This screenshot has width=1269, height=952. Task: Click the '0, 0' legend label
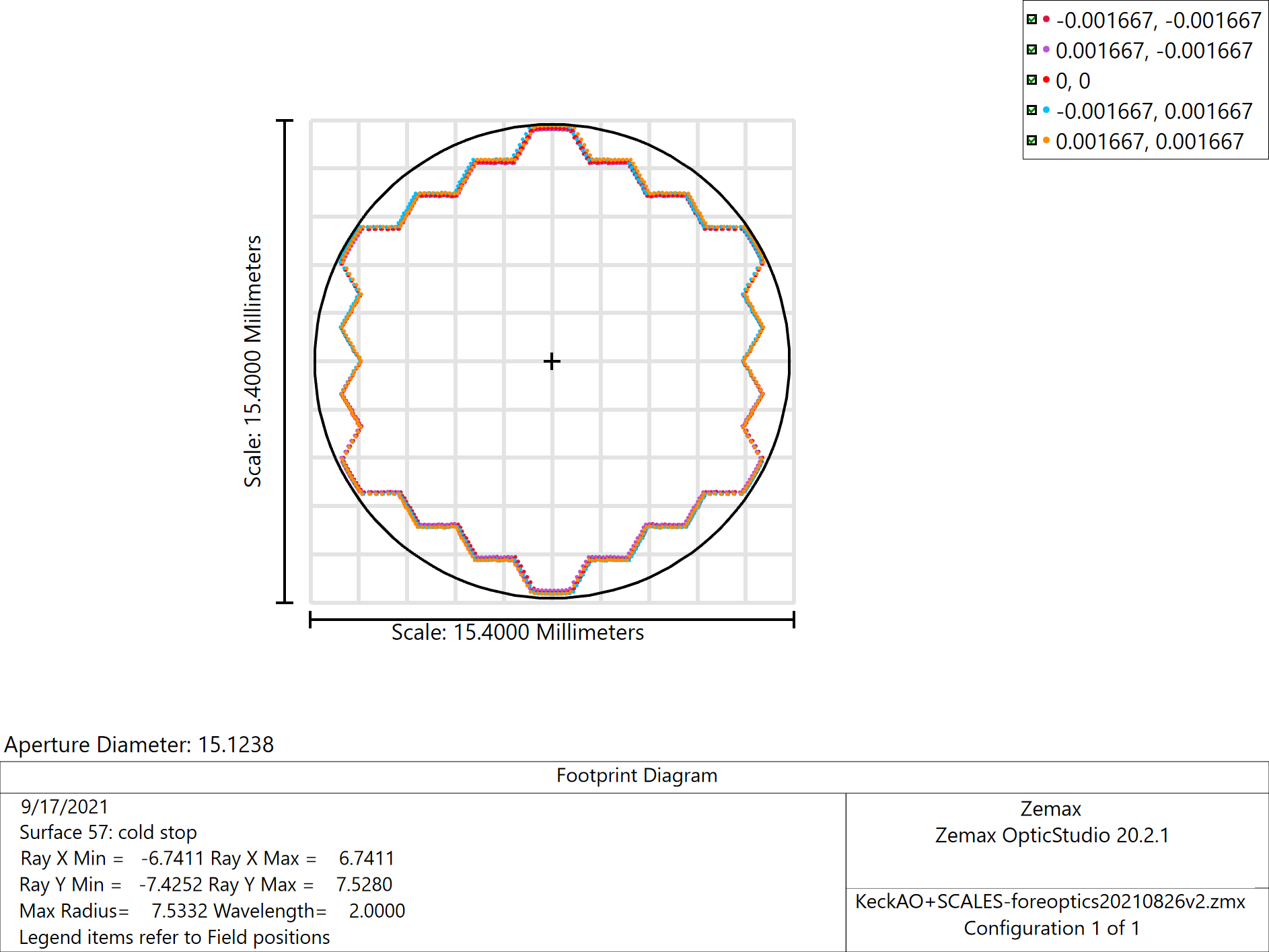click(x=1073, y=81)
